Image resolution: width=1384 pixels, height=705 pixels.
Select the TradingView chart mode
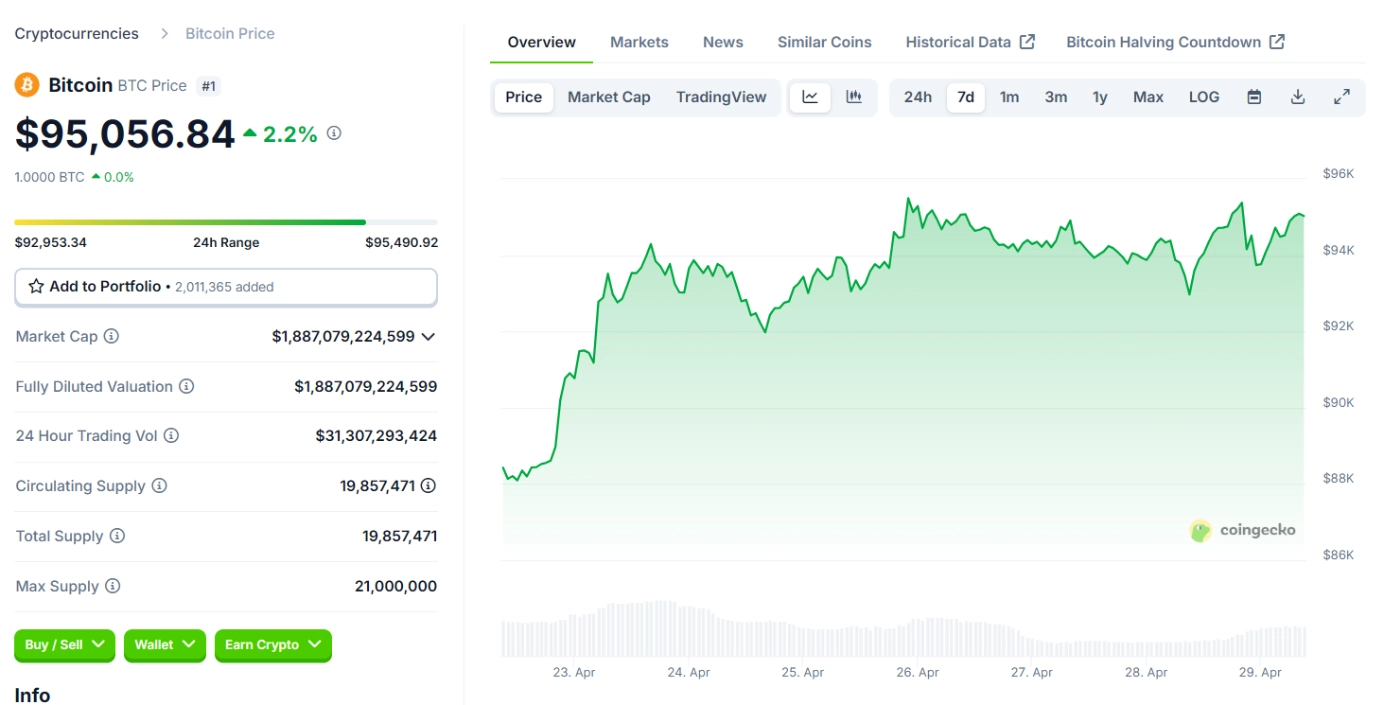tap(721, 97)
